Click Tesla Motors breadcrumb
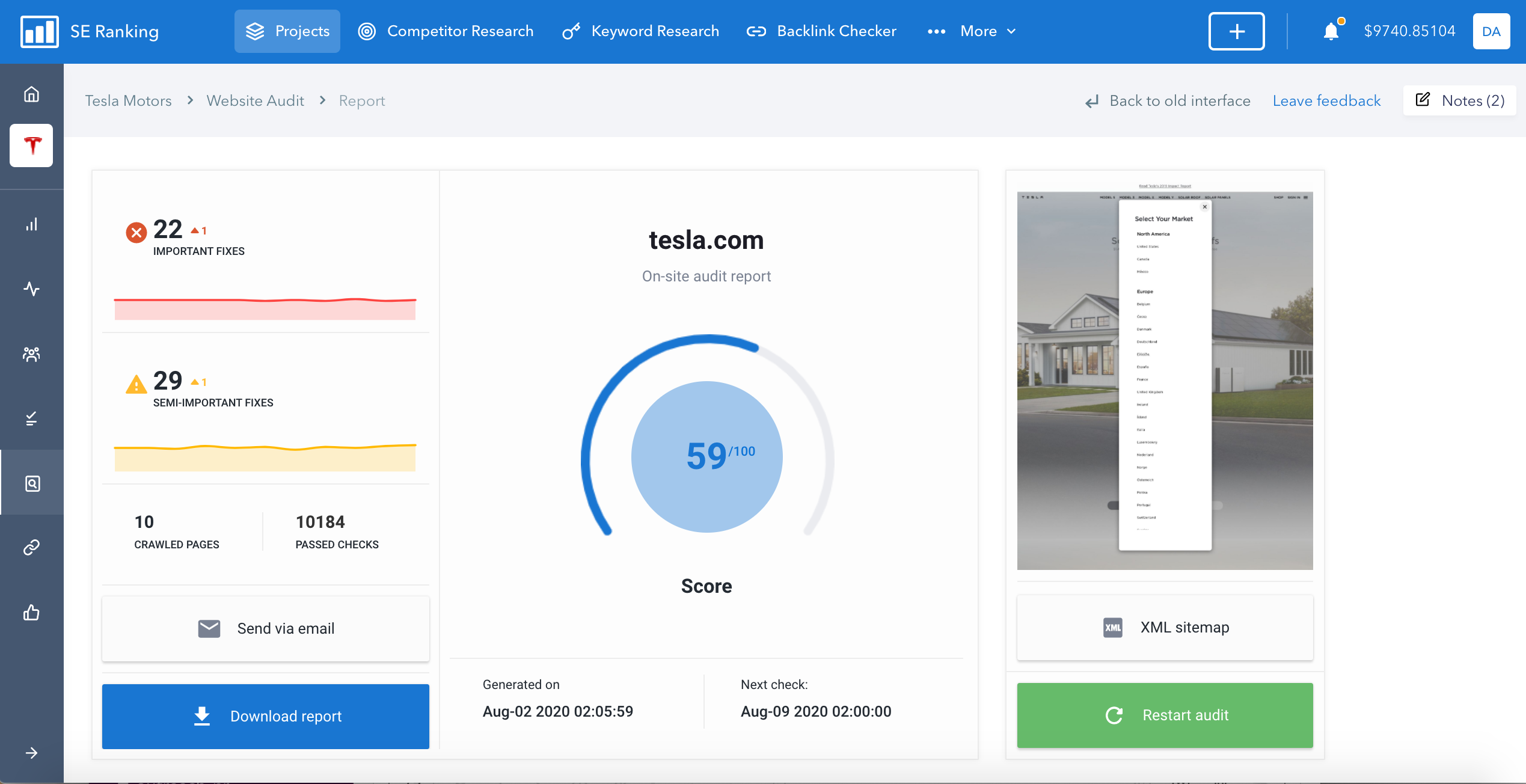 128,101
